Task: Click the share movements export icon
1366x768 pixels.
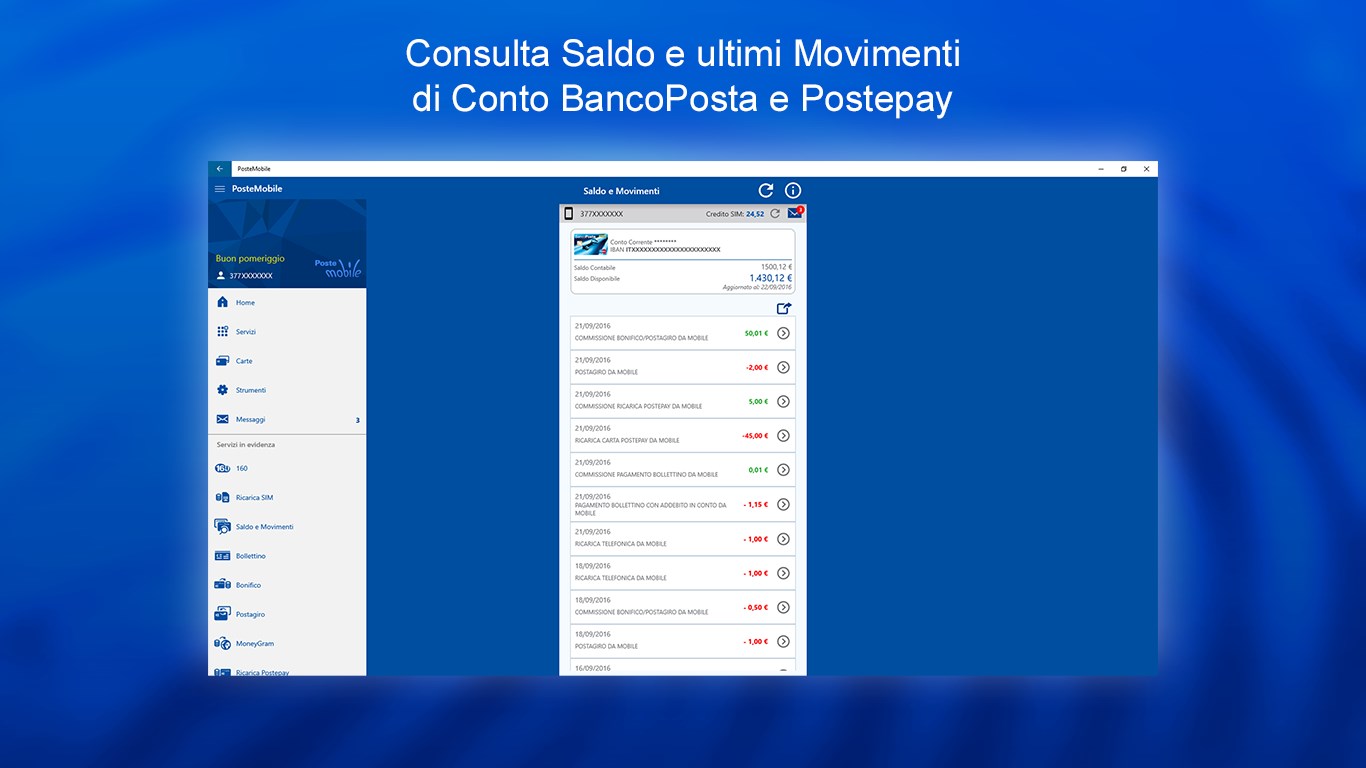Action: pos(786,308)
